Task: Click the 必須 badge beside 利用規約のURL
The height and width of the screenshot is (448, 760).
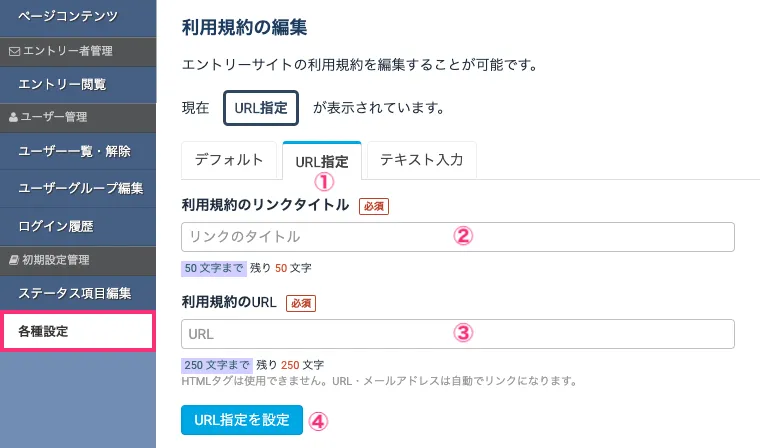Action: [300, 302]
